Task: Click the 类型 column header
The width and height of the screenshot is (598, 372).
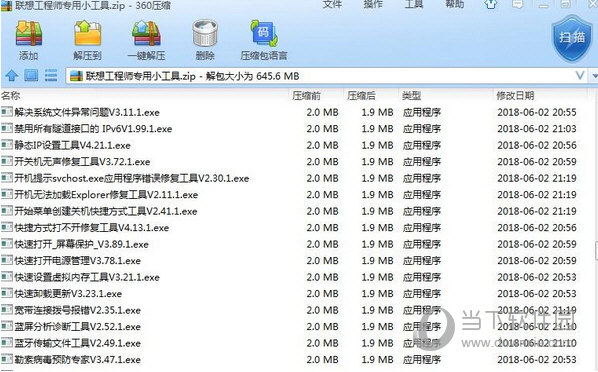Action: [412, 95]
